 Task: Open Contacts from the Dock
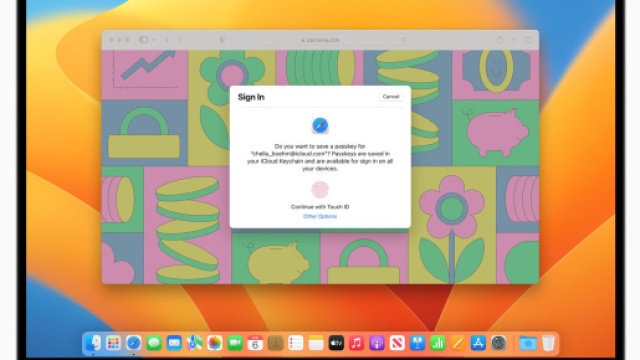click(276, 343)
